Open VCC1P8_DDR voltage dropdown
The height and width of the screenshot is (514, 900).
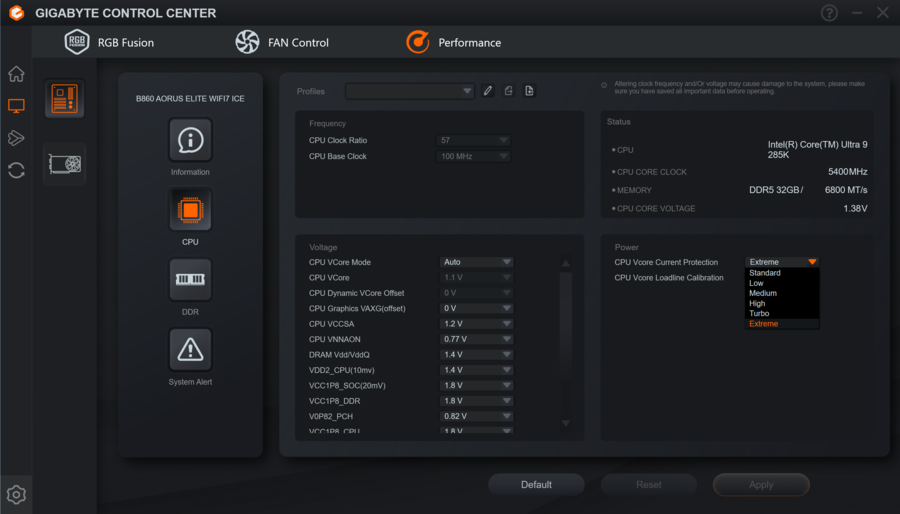[x=476, y=401]
